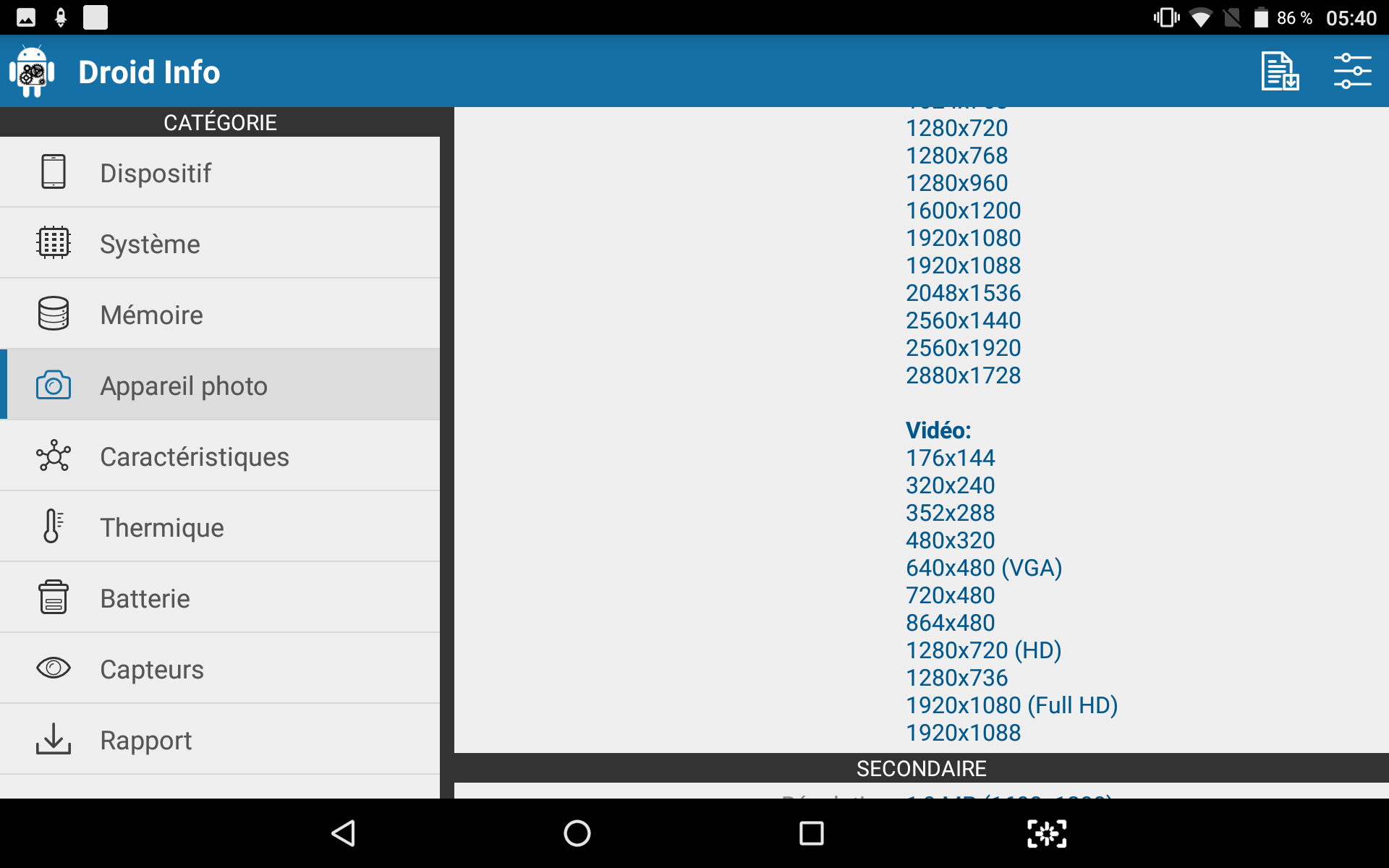
Task: Select the Dispositif phone icon
Action: (54, 172)
